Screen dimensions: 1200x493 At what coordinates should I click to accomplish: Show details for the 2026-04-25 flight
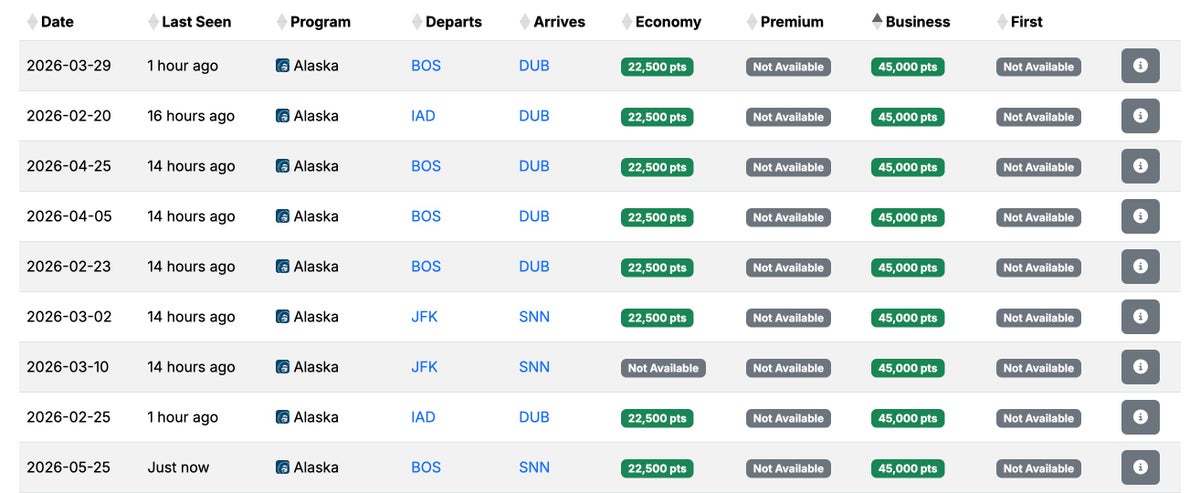tap(1140, 166)
